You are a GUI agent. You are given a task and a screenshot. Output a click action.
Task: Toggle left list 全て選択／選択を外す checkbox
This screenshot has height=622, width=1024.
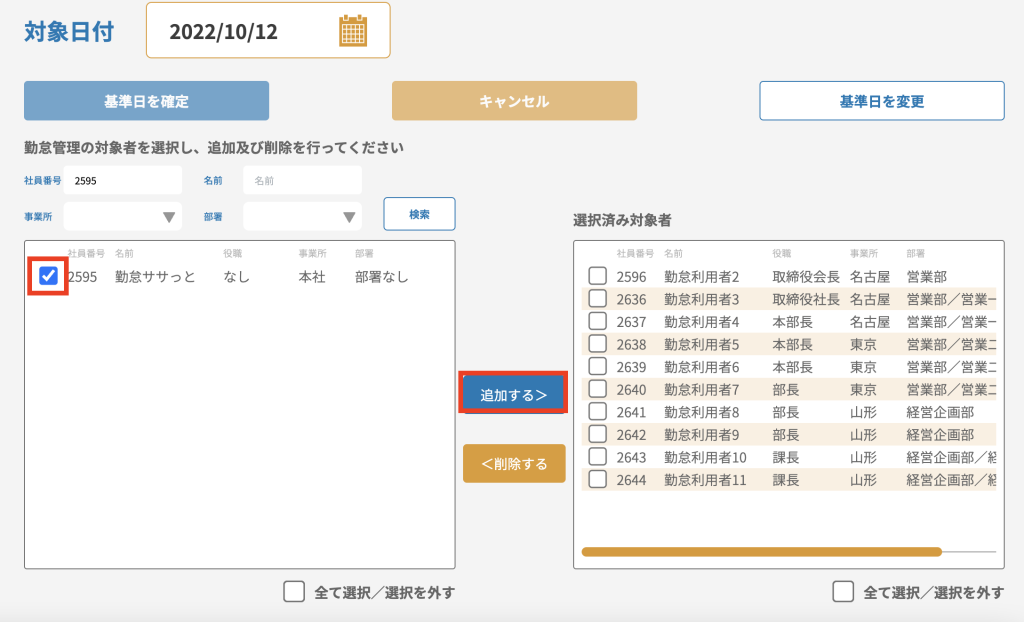294,592
